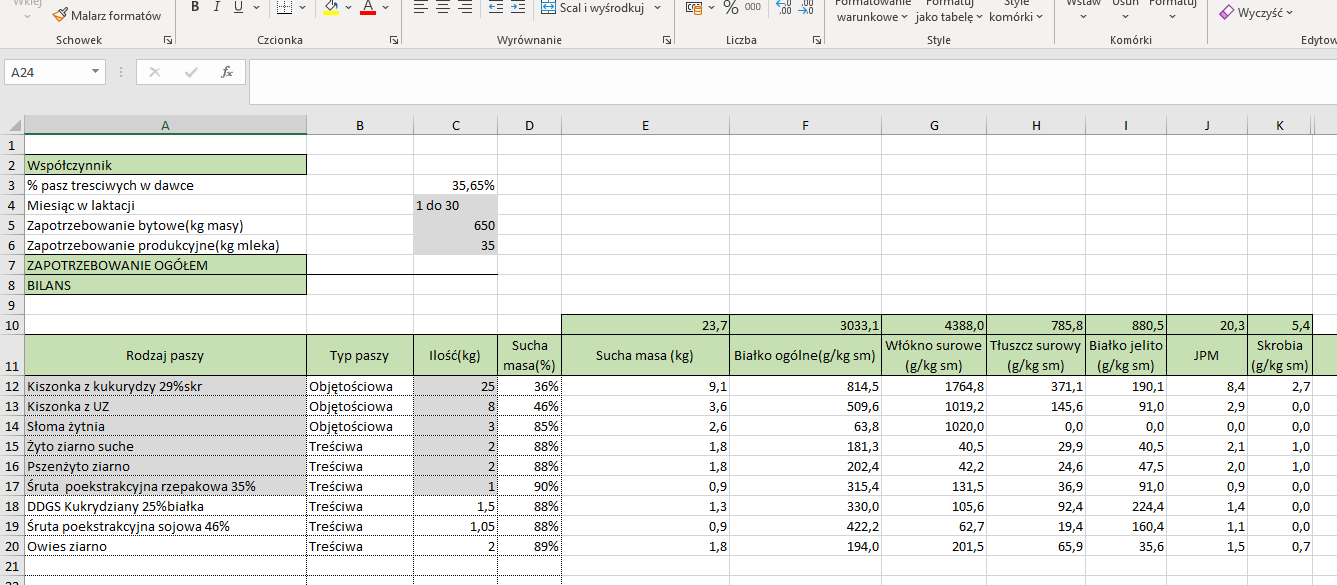Click the decrease decimal places icon

tap(806, 7)
